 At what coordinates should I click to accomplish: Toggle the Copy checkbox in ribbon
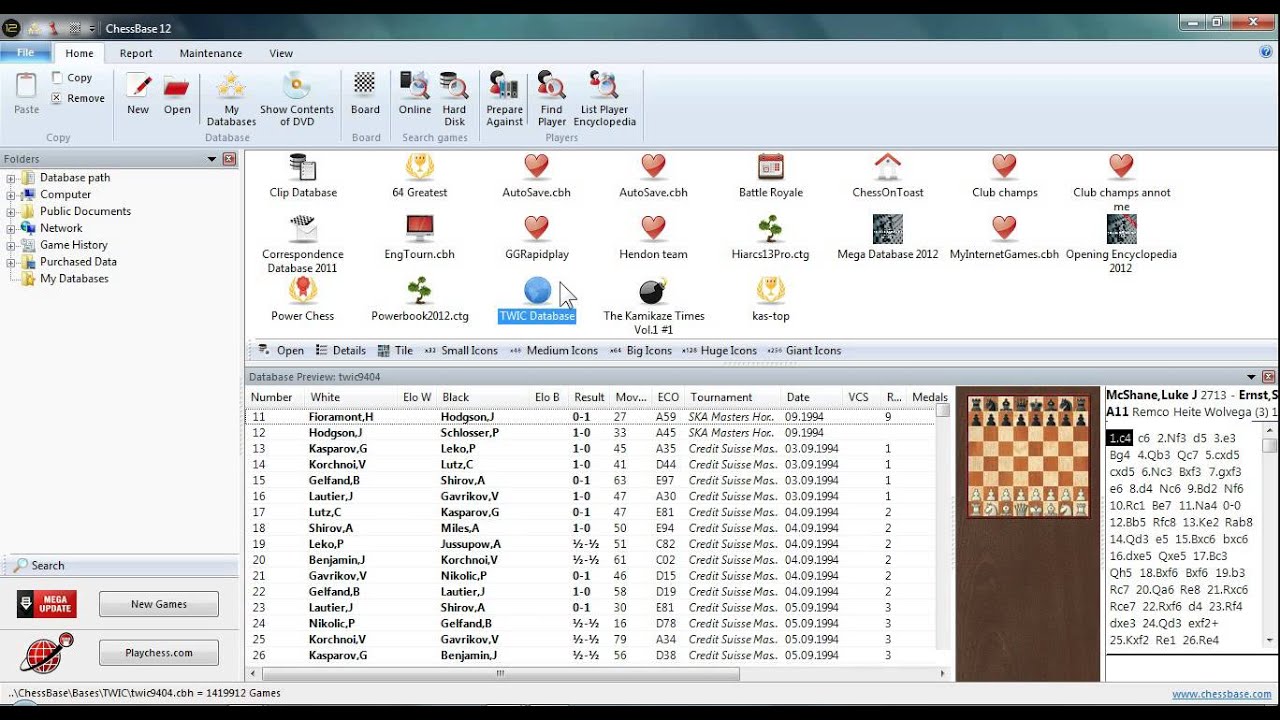tap(57, 78)
